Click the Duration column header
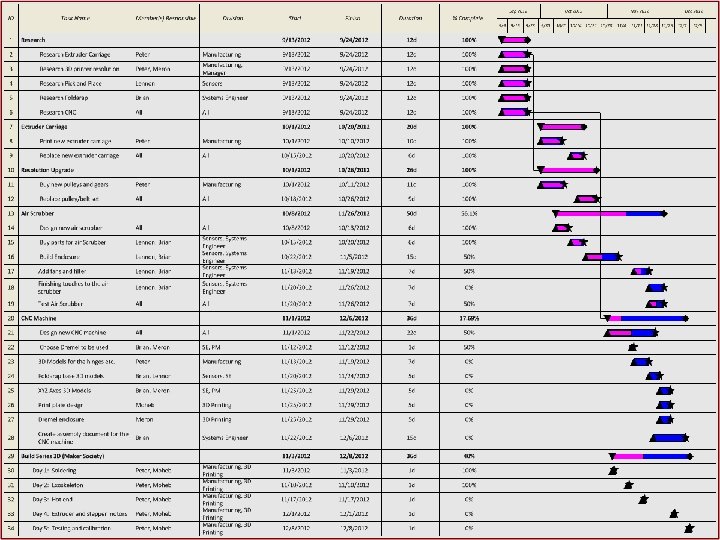 pos(411,18)
